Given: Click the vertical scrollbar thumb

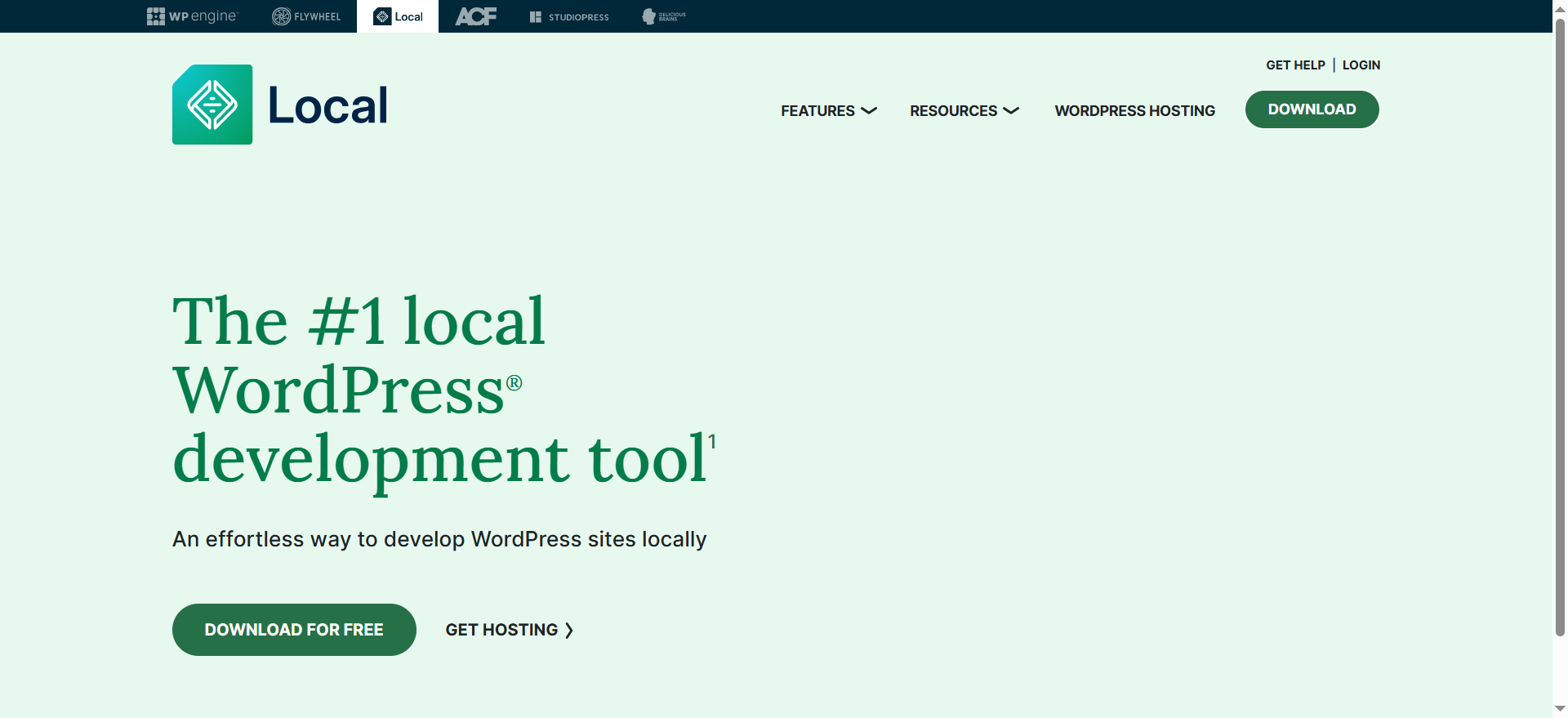Looking at the screenshot, I should coord(1560,327).
